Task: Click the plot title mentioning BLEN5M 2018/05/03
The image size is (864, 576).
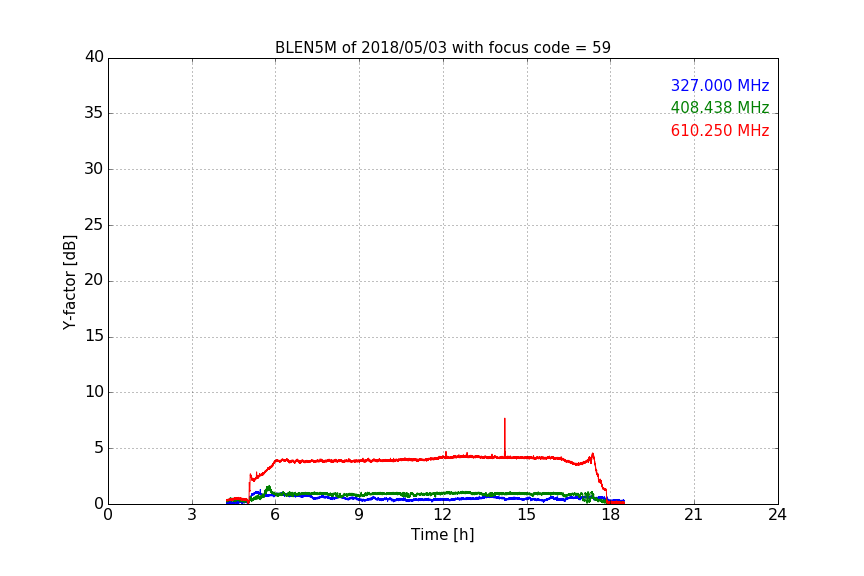Action: click(x=442, y=47)
